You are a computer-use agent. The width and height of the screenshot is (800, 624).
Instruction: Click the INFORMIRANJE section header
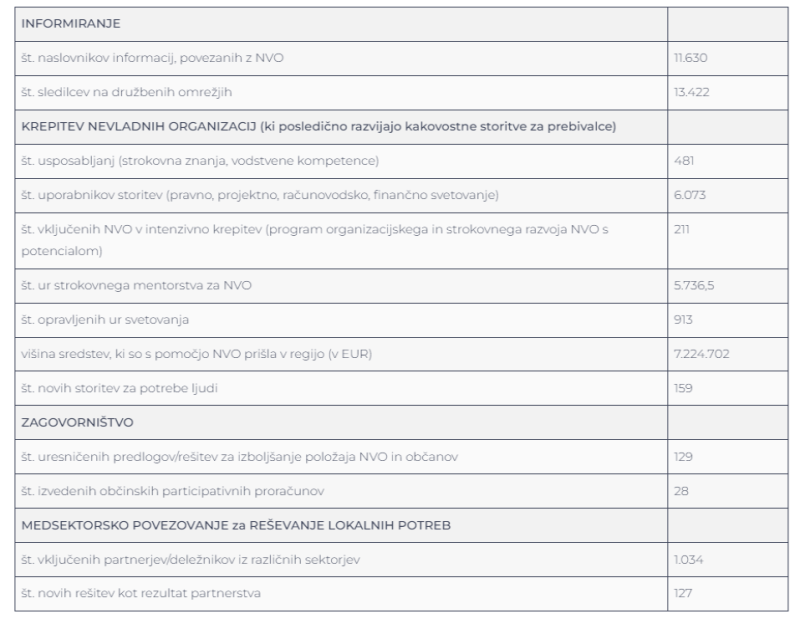click(70, 24)
